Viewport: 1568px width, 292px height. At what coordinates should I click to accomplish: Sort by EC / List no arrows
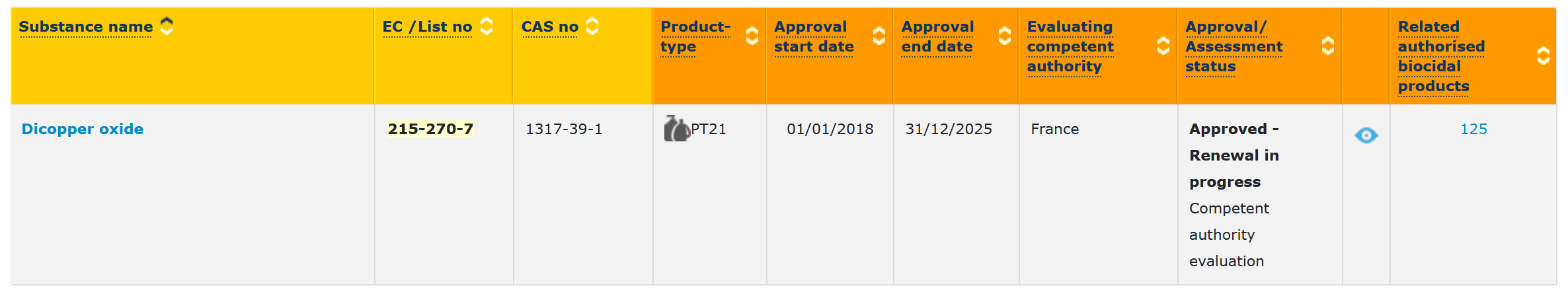487,26
